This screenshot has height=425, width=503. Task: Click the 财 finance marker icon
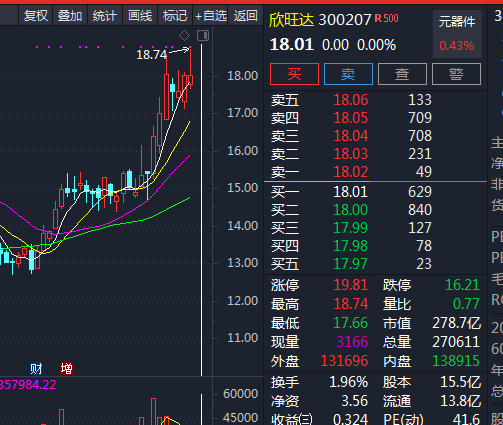tap(36, 369)
